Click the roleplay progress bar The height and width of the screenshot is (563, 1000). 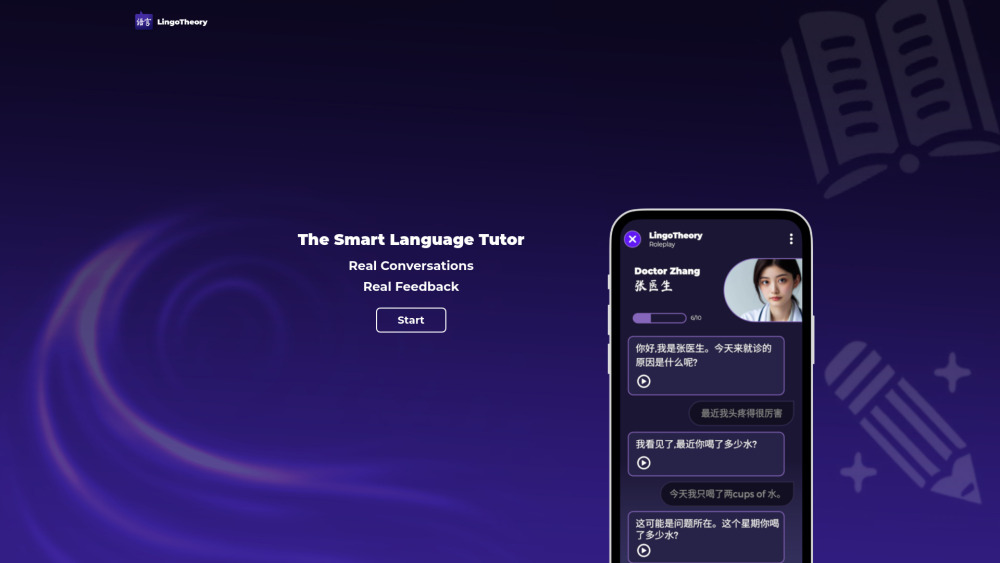click(x=659, y=318)
